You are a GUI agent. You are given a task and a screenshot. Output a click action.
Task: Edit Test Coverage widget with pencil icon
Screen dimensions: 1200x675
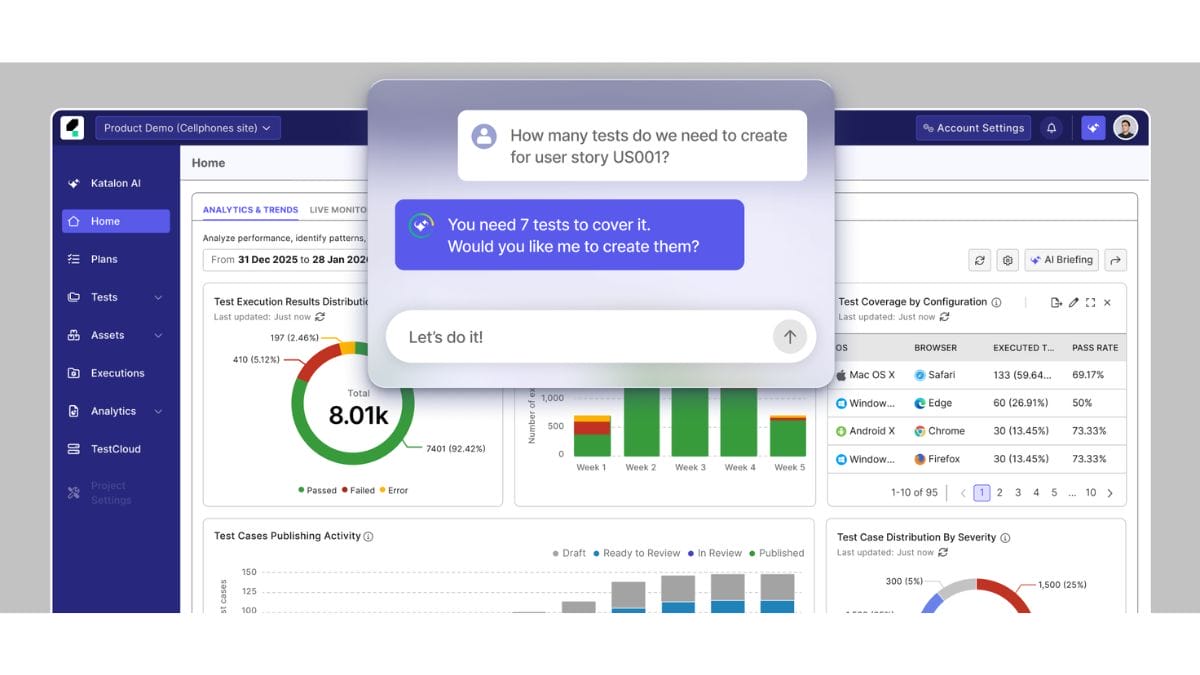[1074, 302]
